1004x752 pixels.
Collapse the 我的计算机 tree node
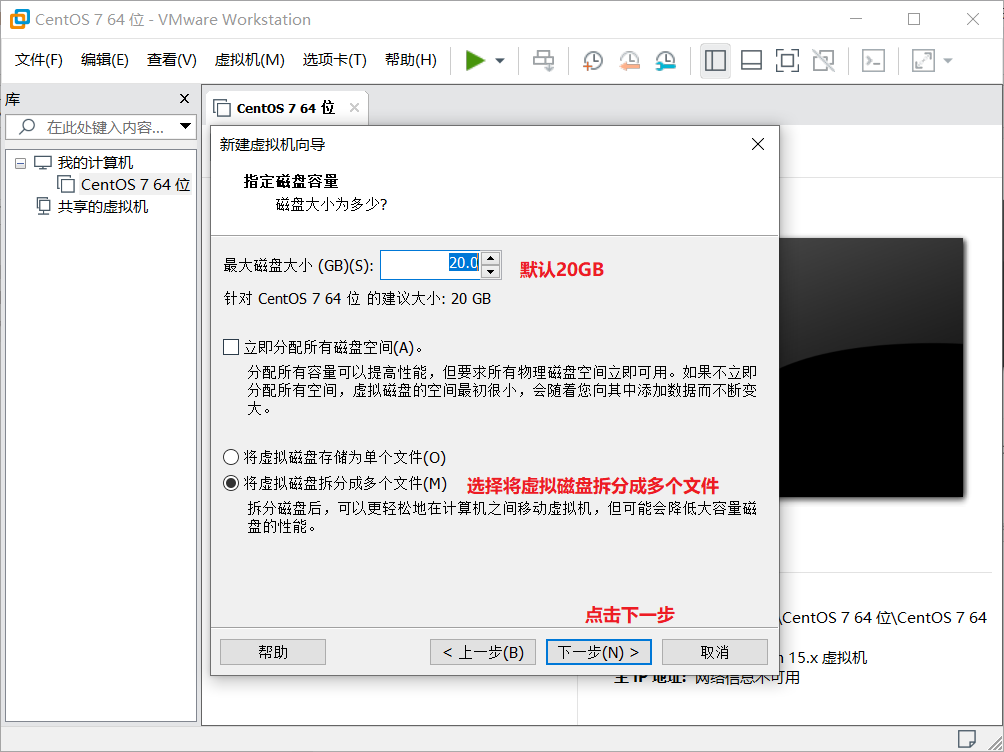click(x=20, y=163)
